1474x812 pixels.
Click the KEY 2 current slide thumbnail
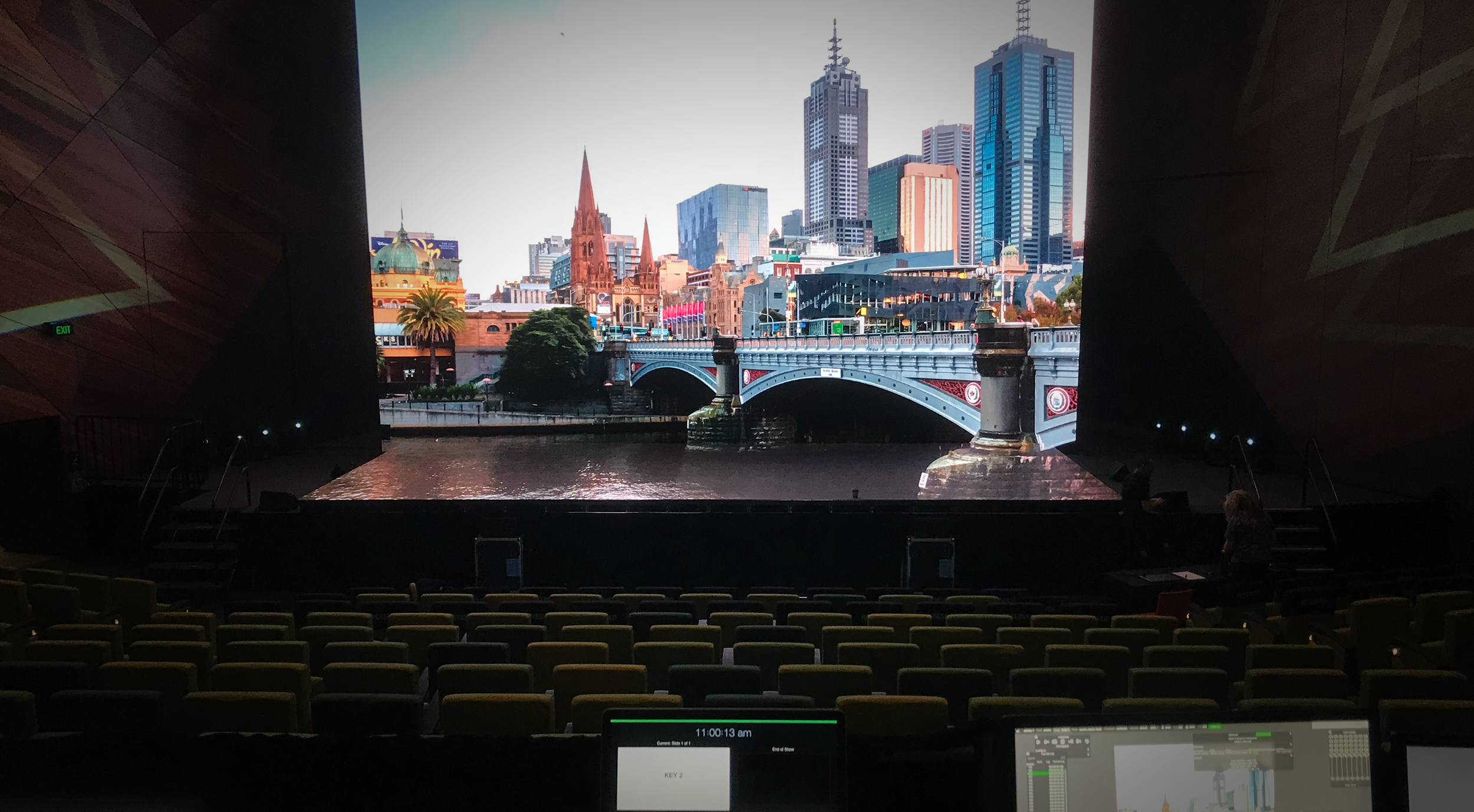point(673,775)
